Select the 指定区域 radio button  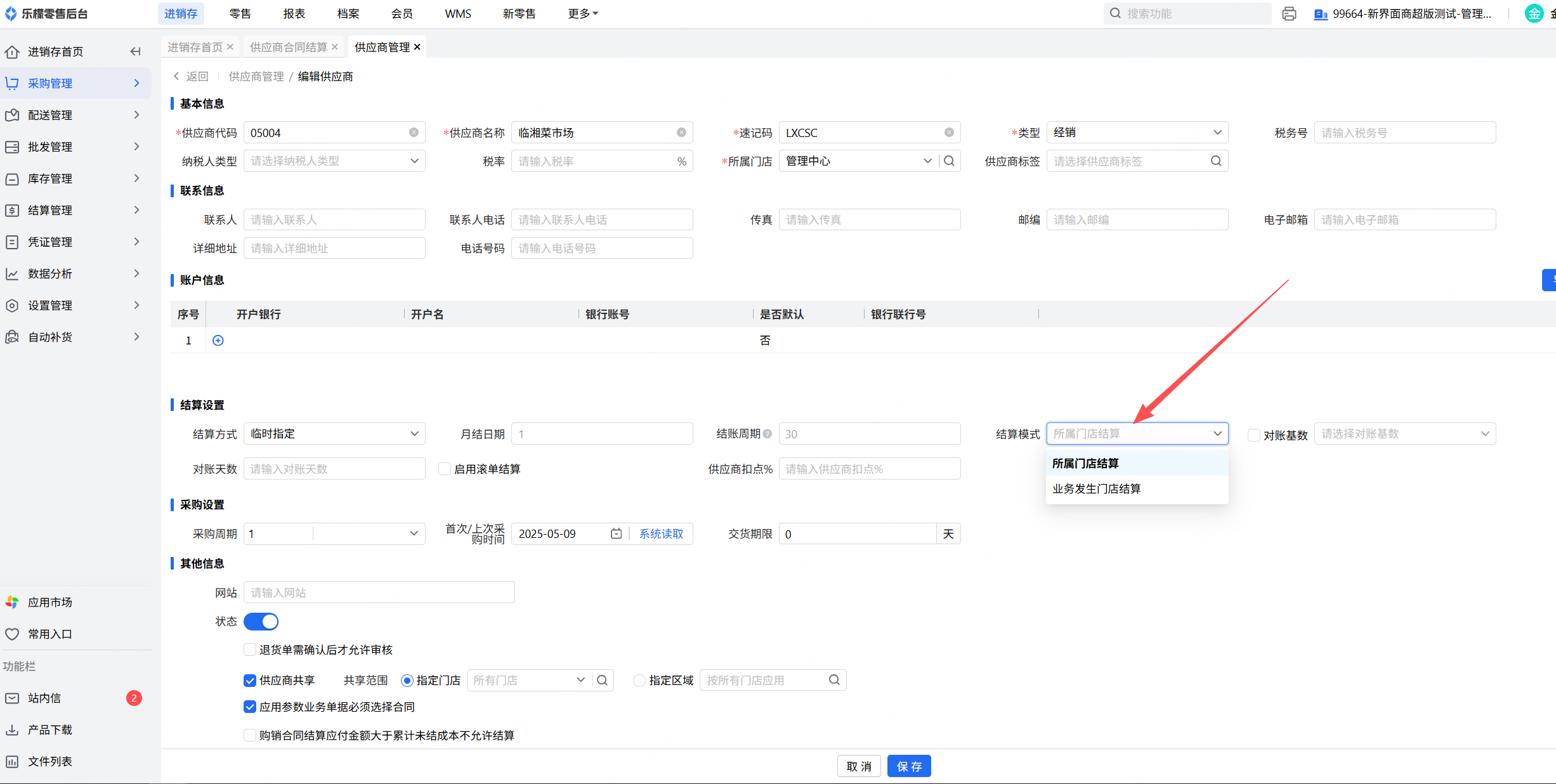[639, 680]
